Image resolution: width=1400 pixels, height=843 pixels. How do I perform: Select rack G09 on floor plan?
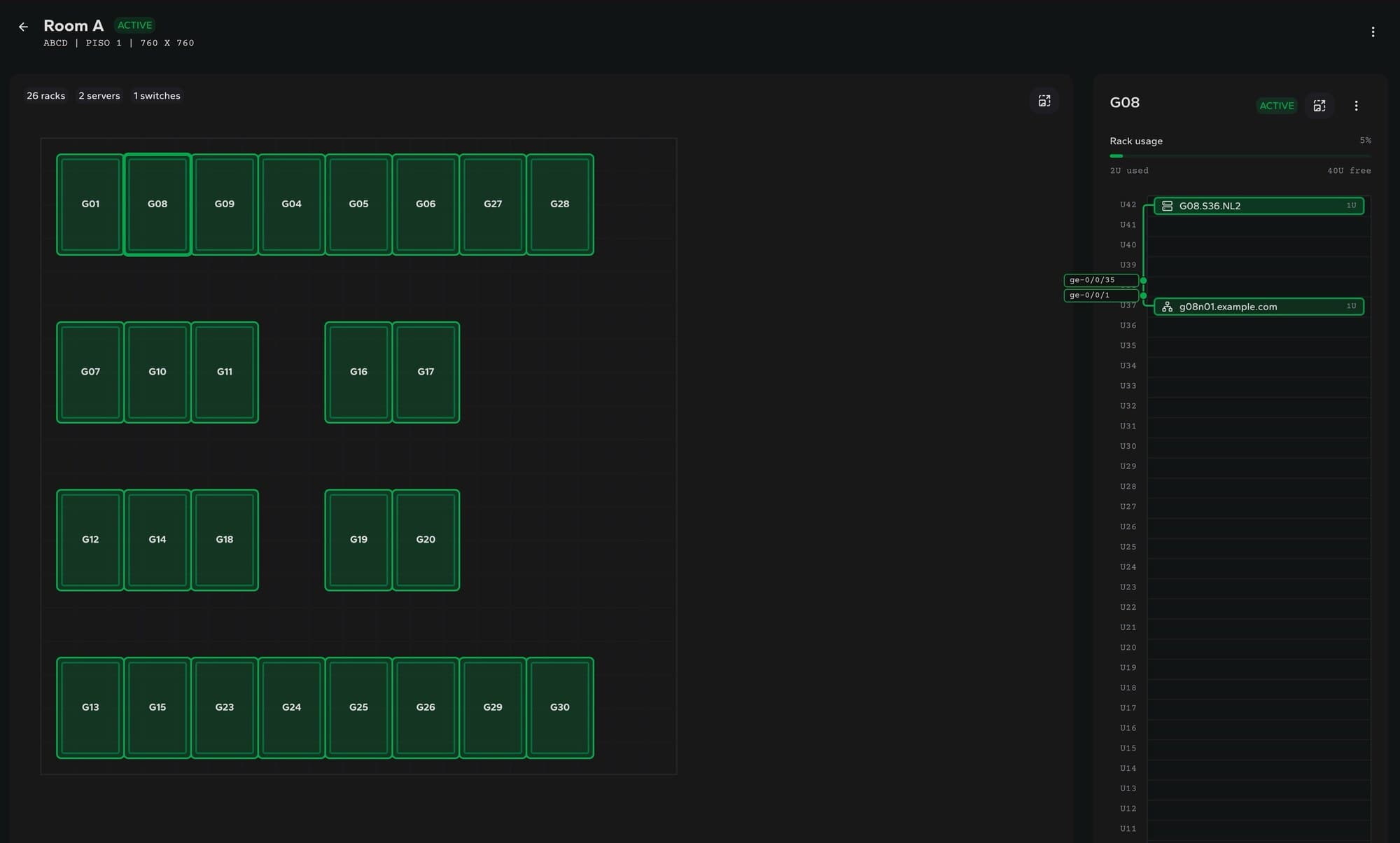pos(225,204)
